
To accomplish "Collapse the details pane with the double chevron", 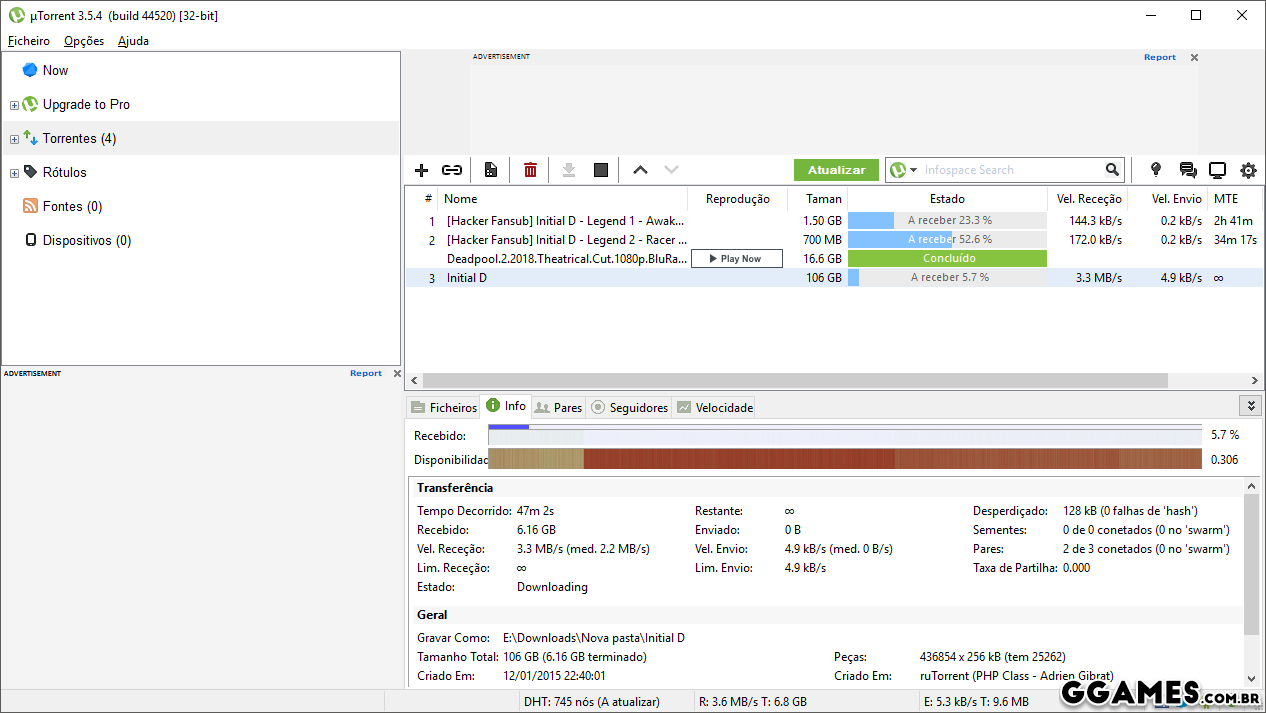I will point(1250,405).
